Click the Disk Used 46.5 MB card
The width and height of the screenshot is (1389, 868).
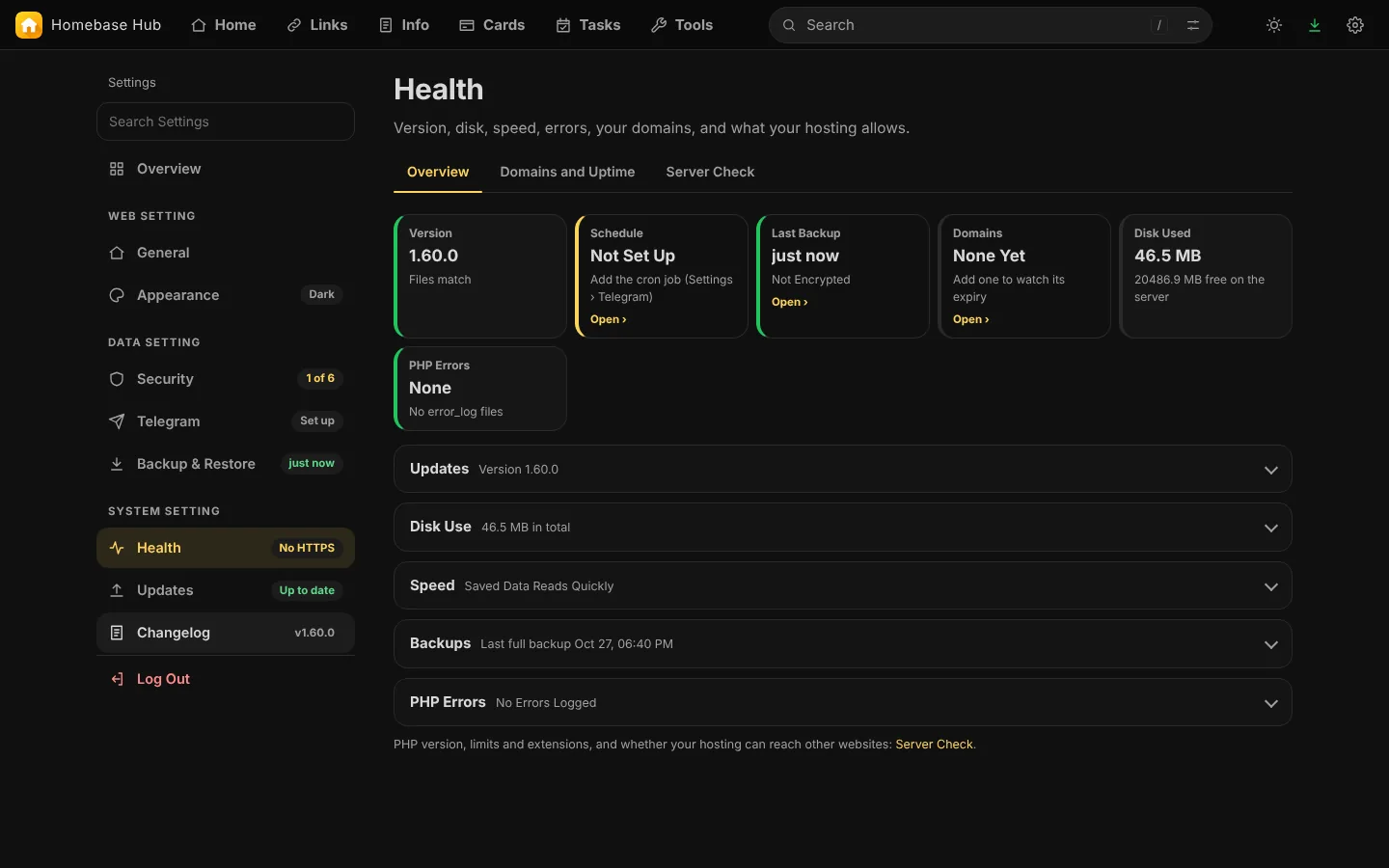coord(1206,276)
